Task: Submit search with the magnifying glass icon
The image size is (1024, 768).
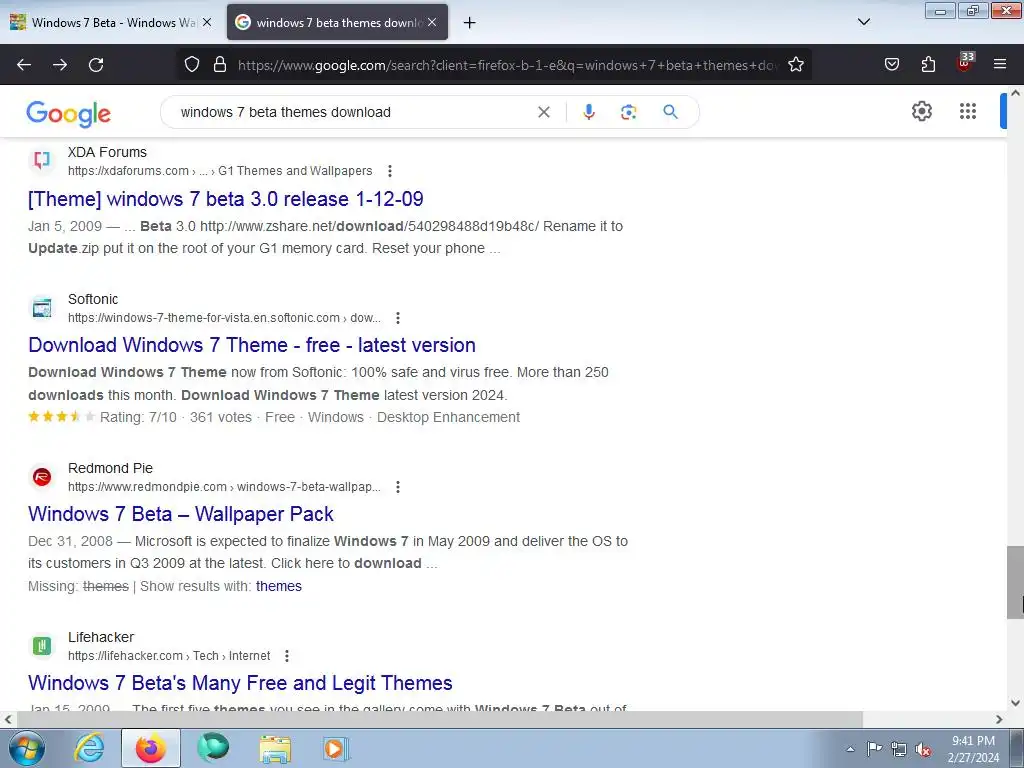Action: [670, 112]
